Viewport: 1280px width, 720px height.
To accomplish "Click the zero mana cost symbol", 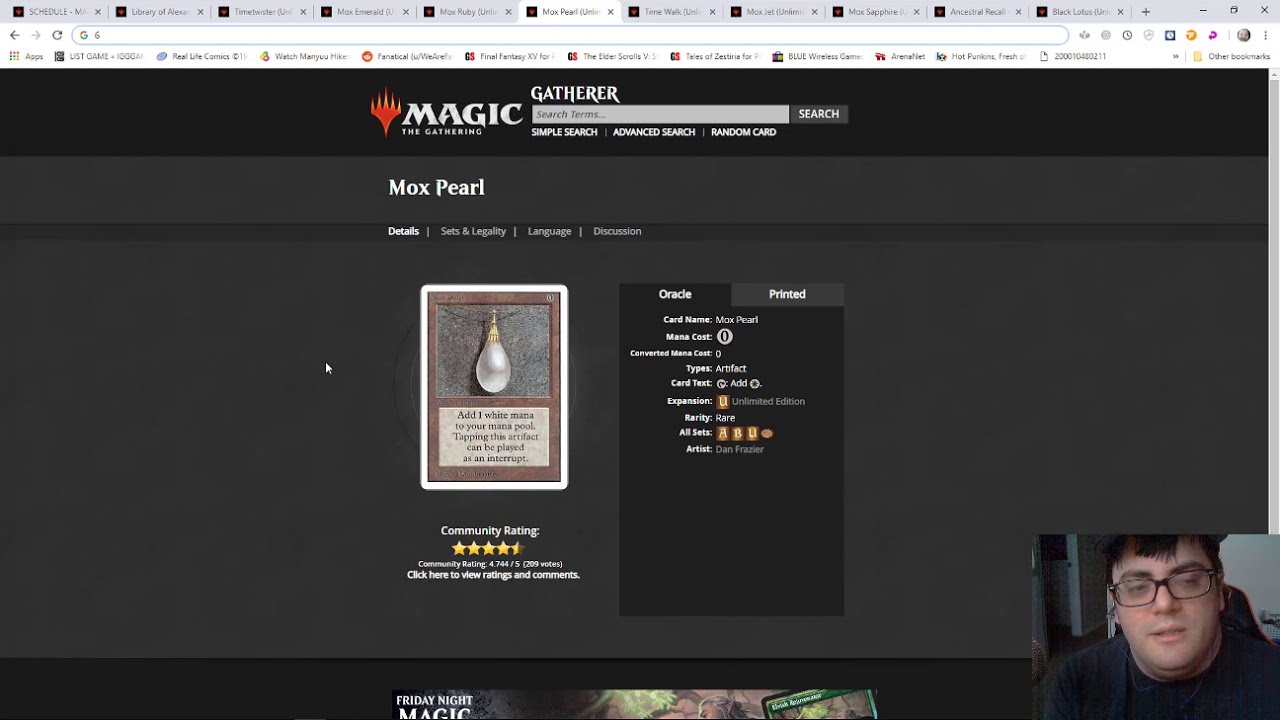I will pyautogui.click(x=724, y=337).
